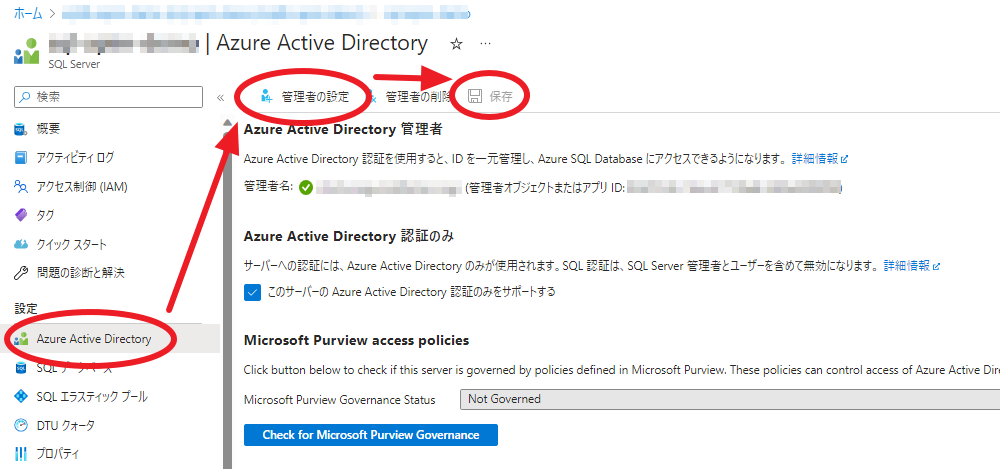Click the elastic pool diamond icon

(21, 397)
